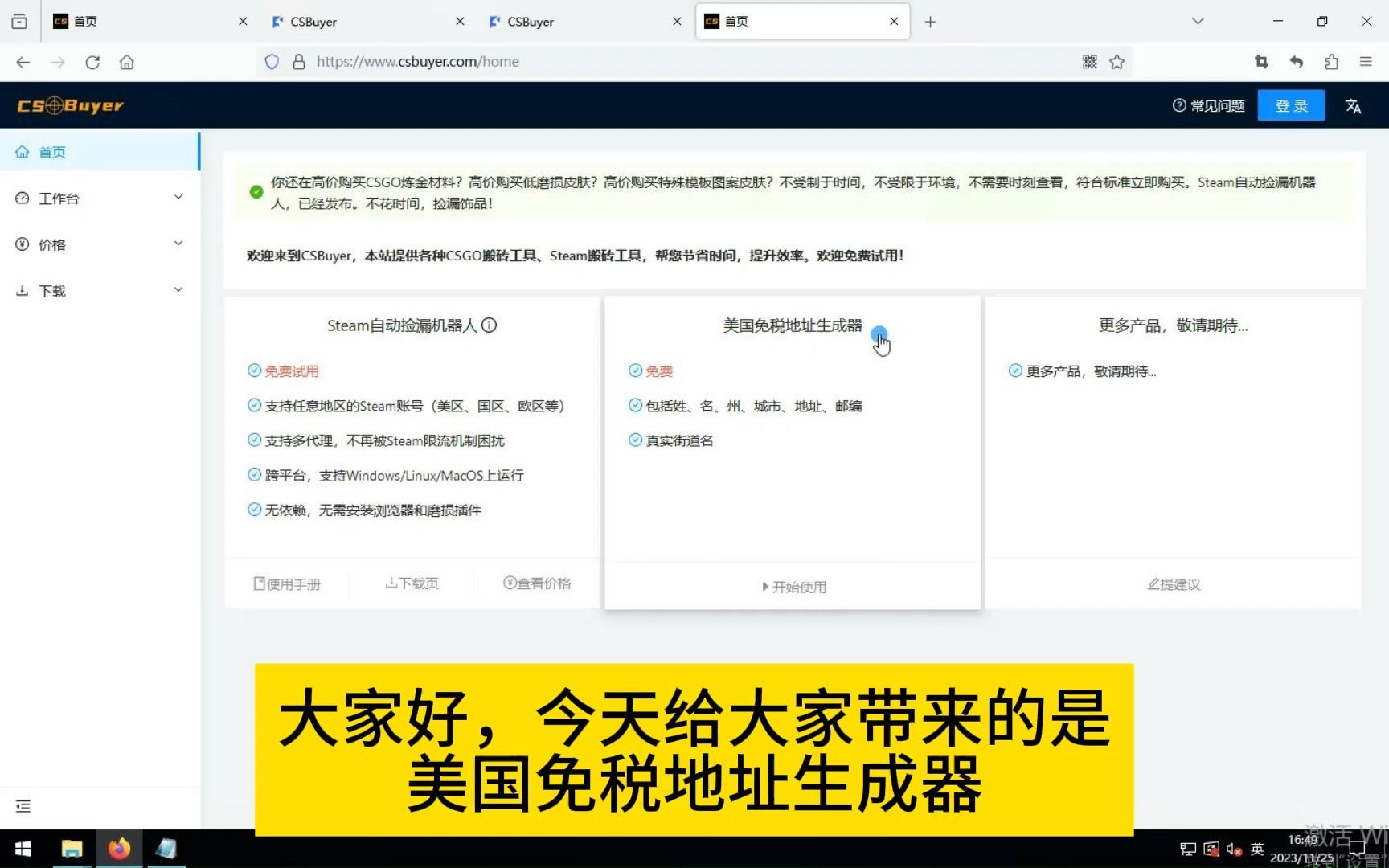Screen dimensions: 1389x868
Task: Open a new tab with plus button
Action: [x=930, y=22]
